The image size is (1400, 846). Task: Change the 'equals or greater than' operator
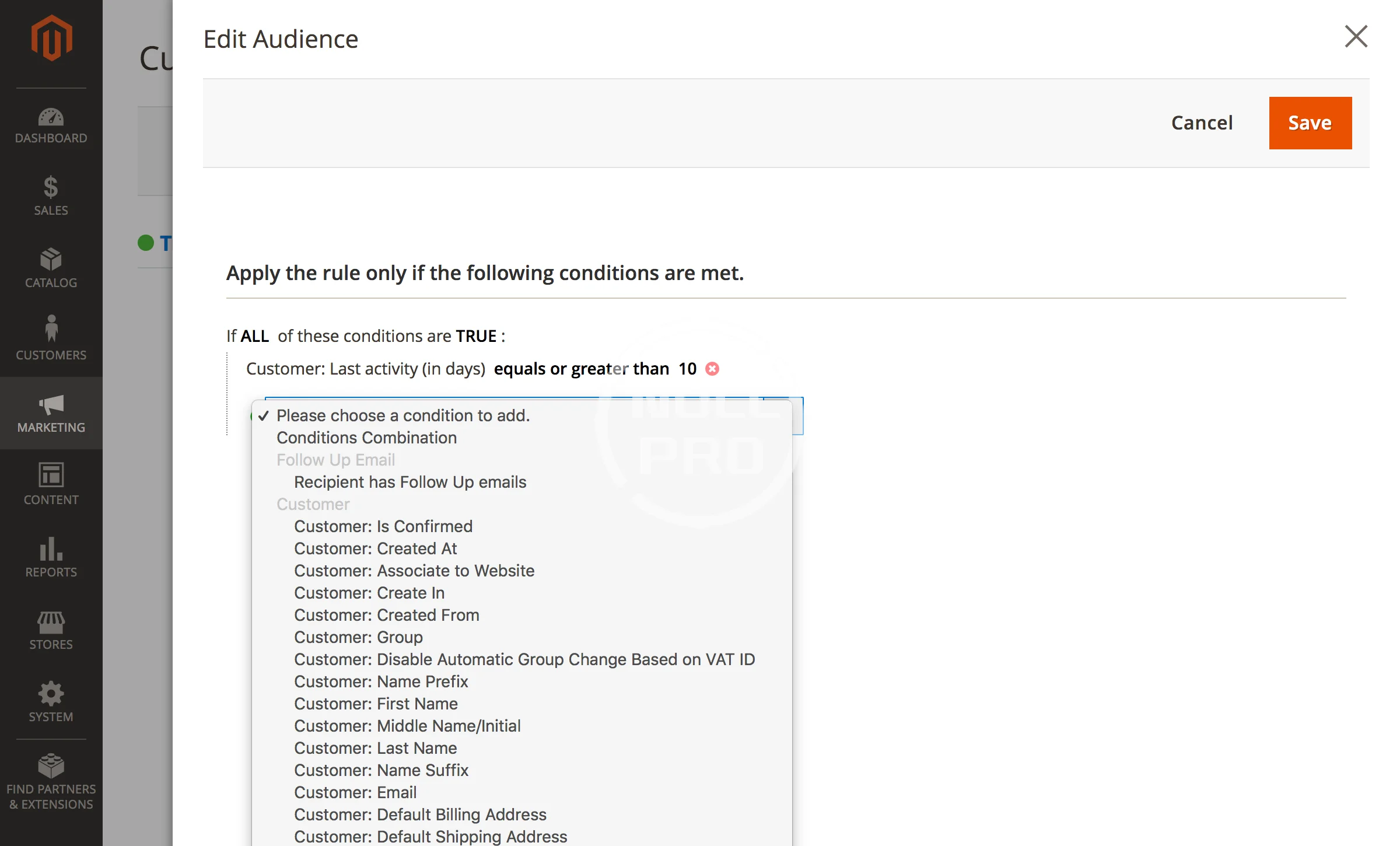[x=581, y=369]
